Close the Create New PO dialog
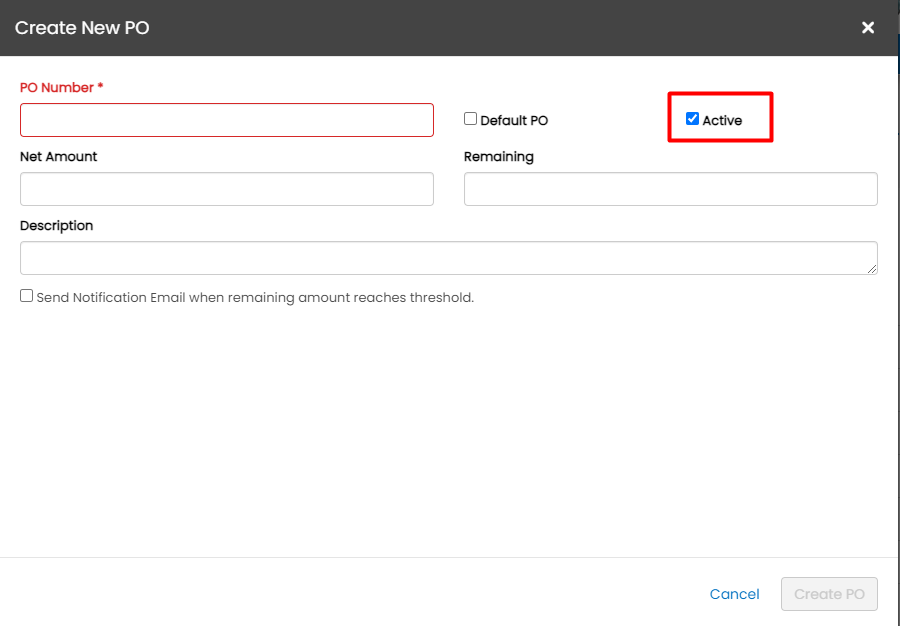This screenshot has width=900, height=626. pos(868,28)
